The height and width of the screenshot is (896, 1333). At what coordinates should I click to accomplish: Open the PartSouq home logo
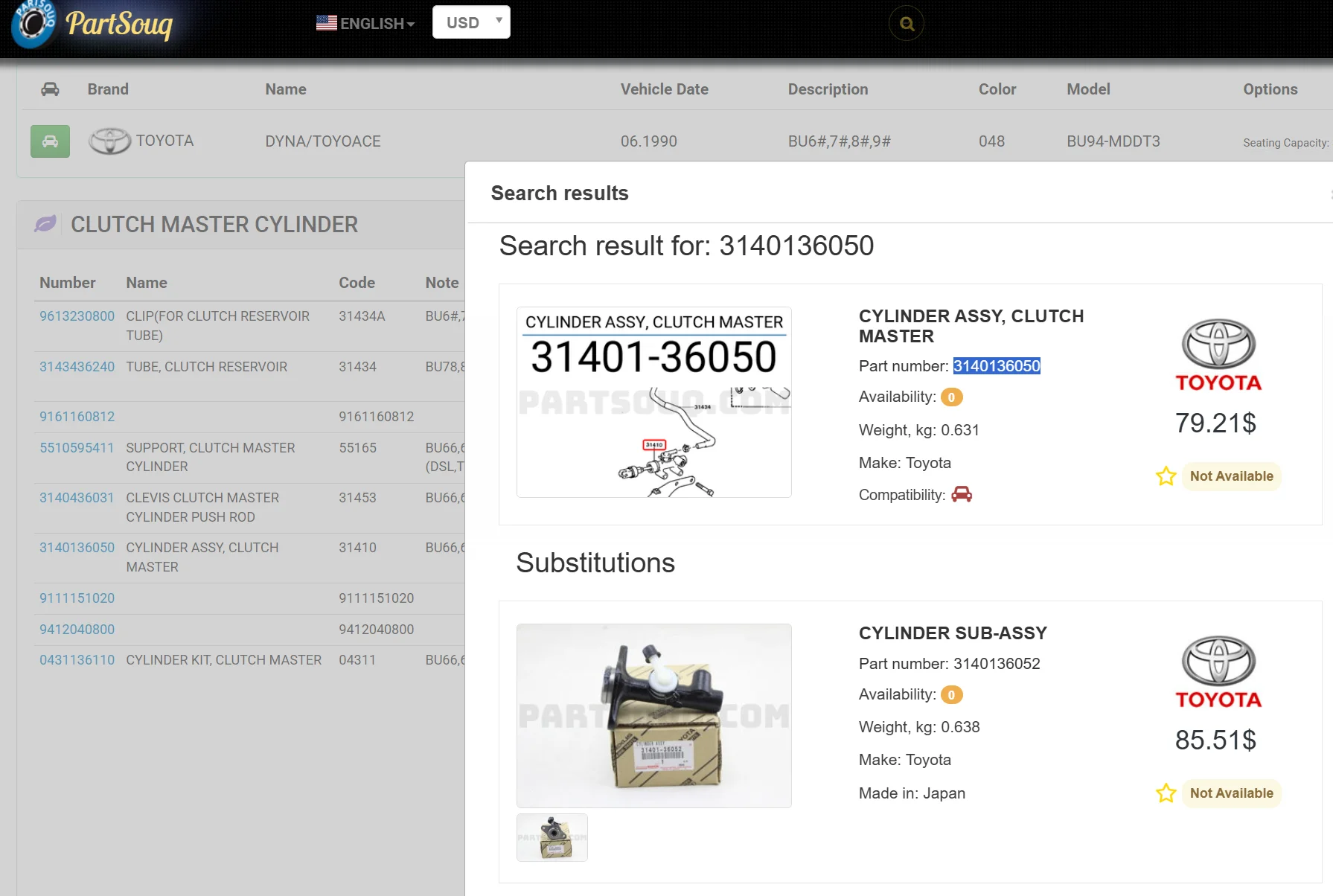[x=92, y=24]
